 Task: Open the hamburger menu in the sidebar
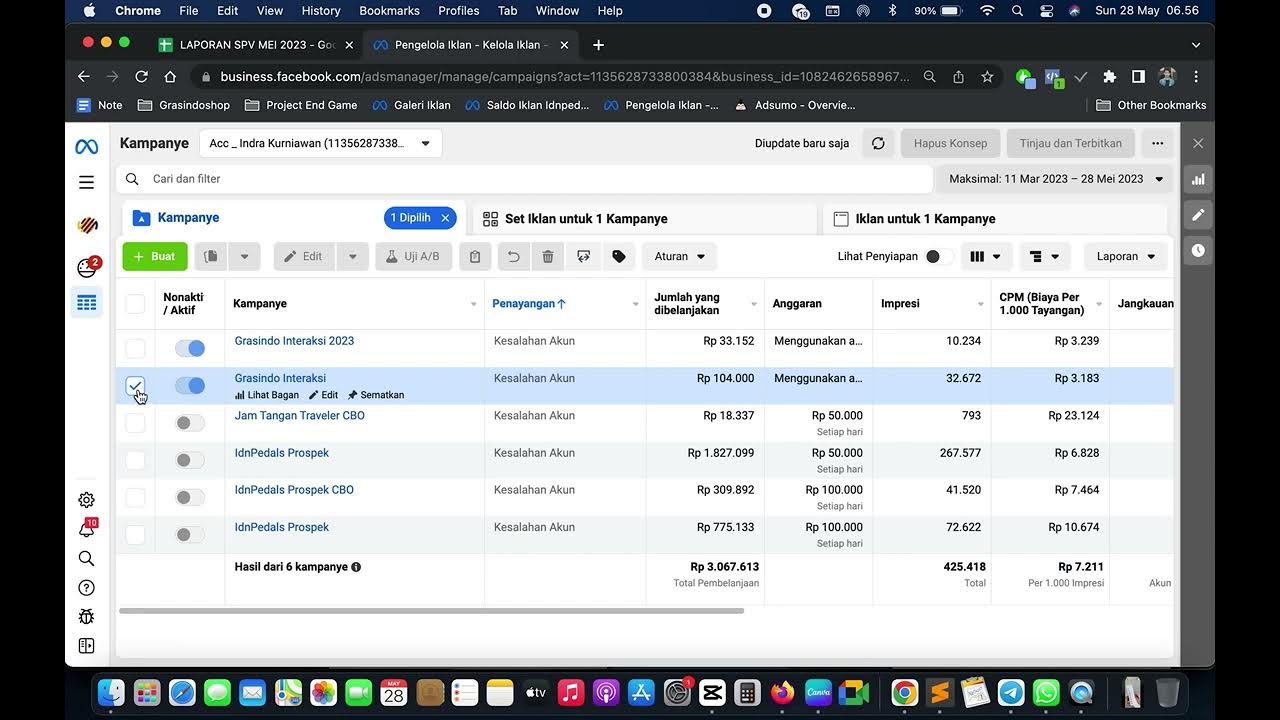point(87,182)
